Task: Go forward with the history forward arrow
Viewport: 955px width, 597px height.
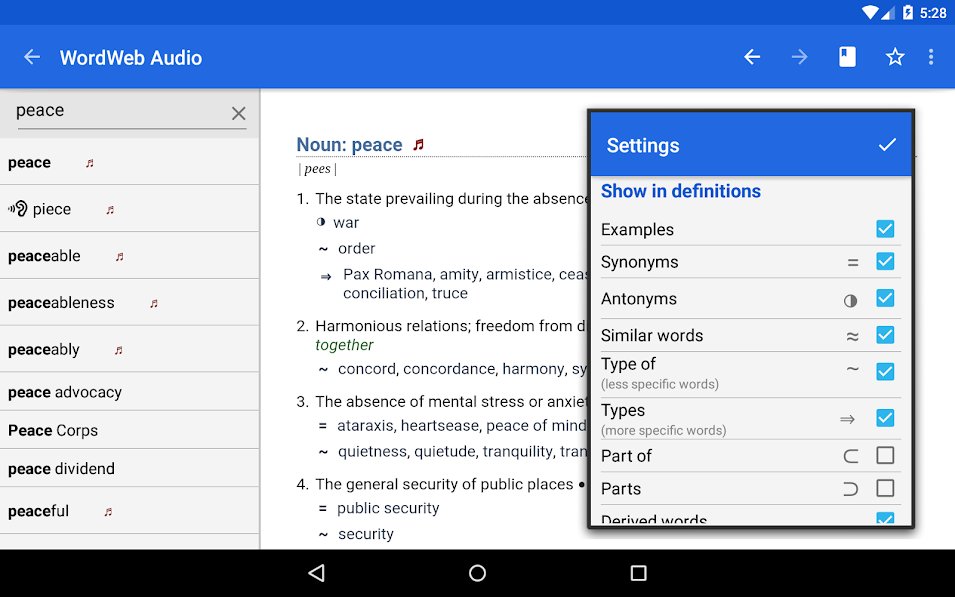Action: click(x=800, y=57)
